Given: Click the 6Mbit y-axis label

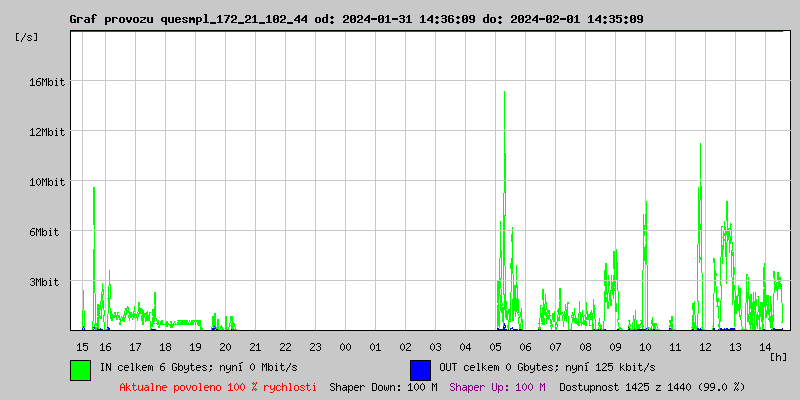Looking at the screenshot, I should pyautogui.click(x=46, y=232).
